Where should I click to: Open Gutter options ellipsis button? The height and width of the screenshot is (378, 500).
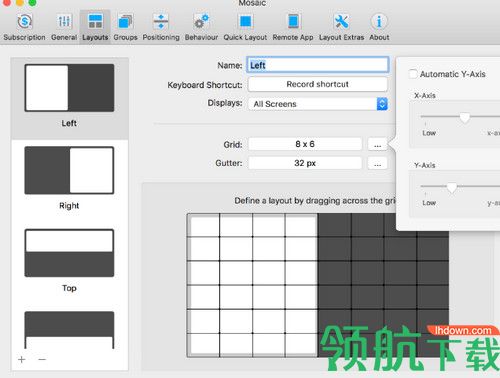tap(377, 163)
